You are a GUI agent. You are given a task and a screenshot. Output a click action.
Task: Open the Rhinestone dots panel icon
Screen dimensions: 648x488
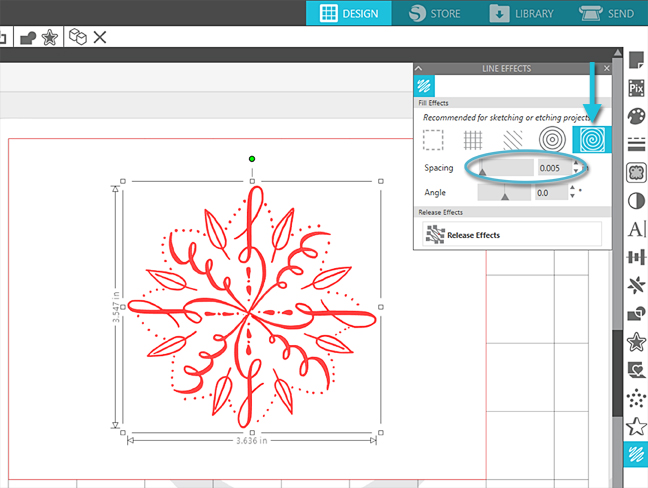(x=636, y=398)
